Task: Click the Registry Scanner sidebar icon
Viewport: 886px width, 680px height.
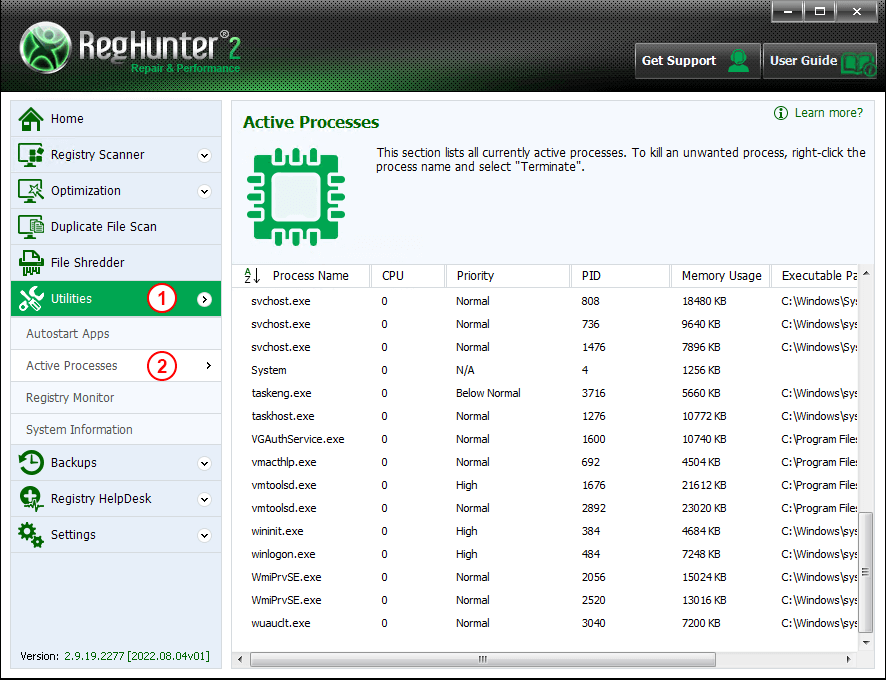Action: click(32, 155)
